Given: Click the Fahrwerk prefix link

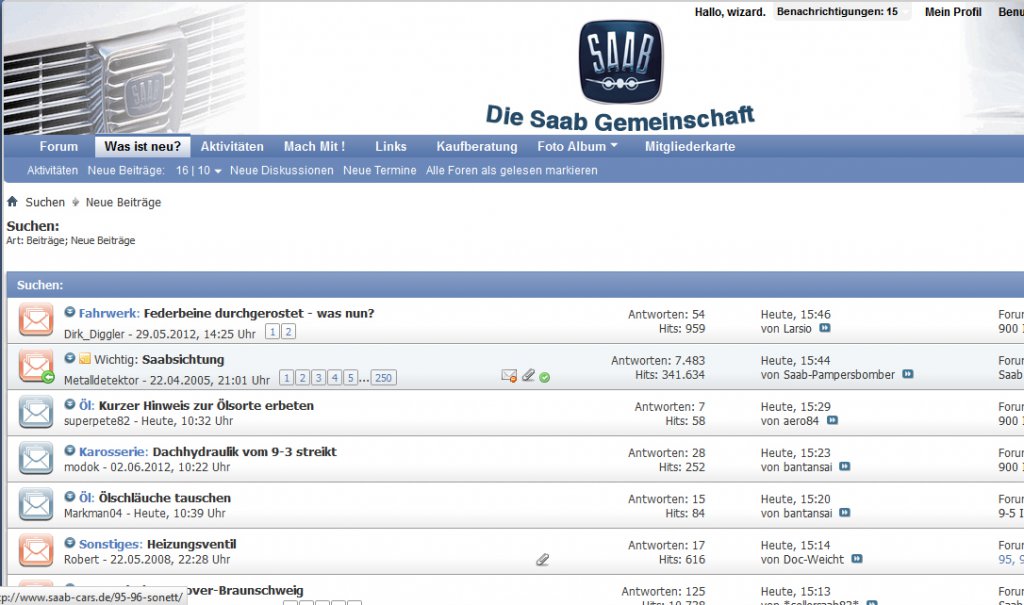Looking at the screenshot, I should 109,313.
